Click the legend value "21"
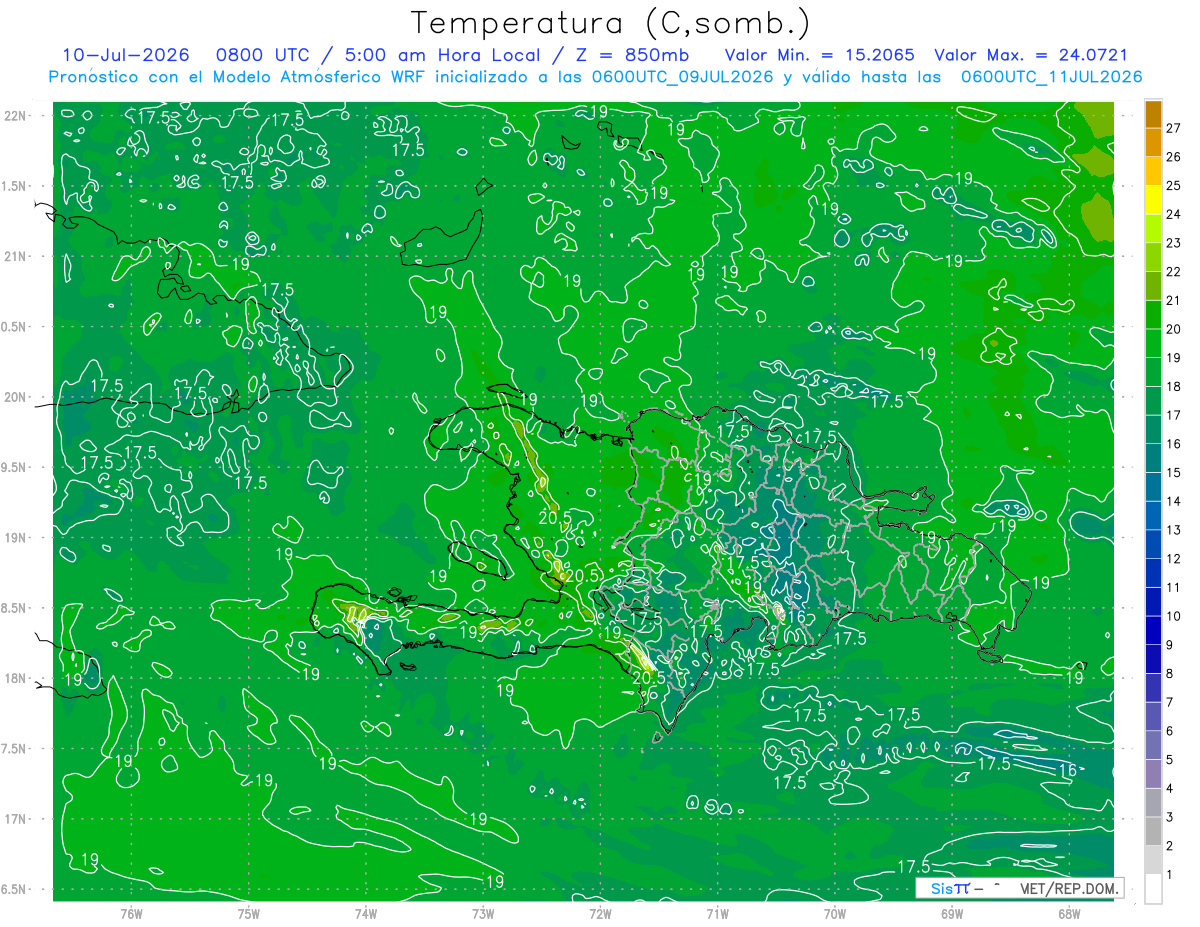 click(1174, 300)
